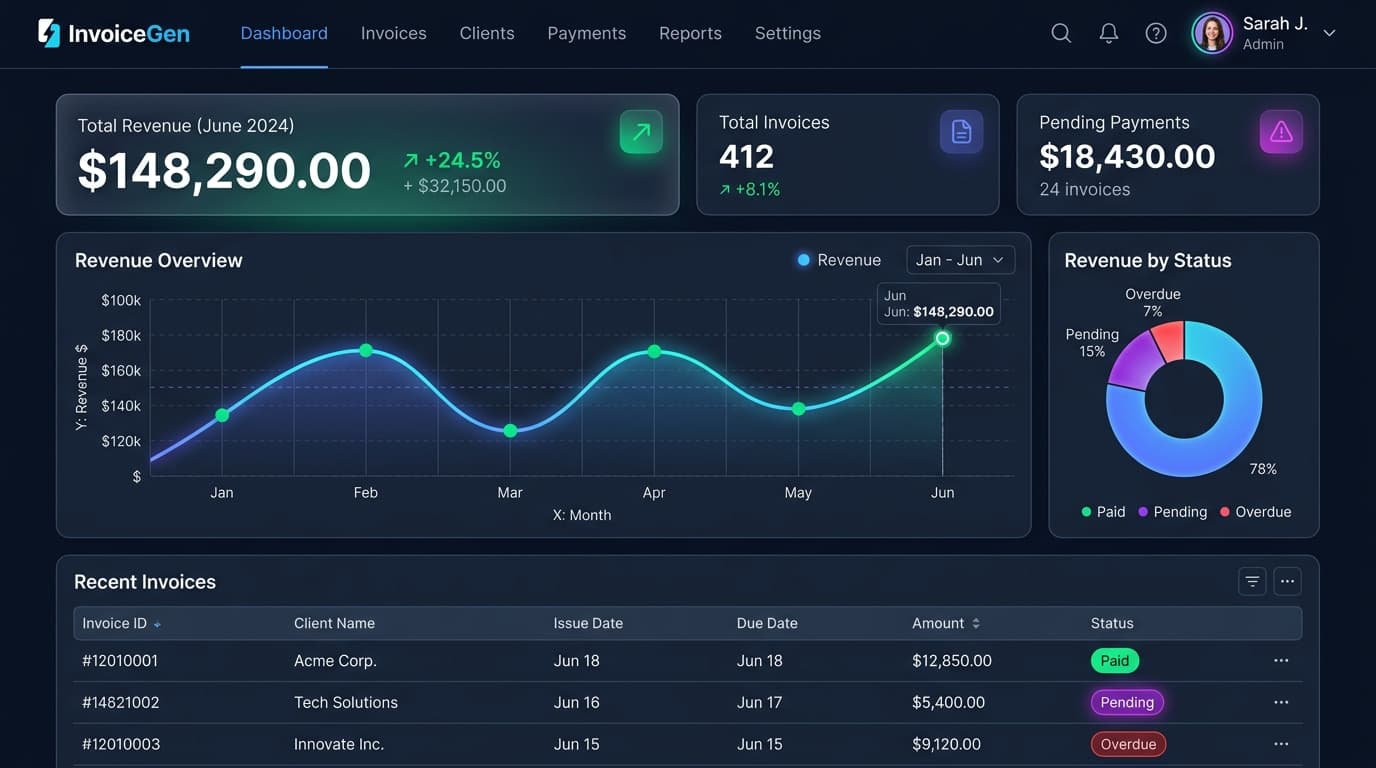
Task: Select the May data point on chart
Action: pos(798,408)
